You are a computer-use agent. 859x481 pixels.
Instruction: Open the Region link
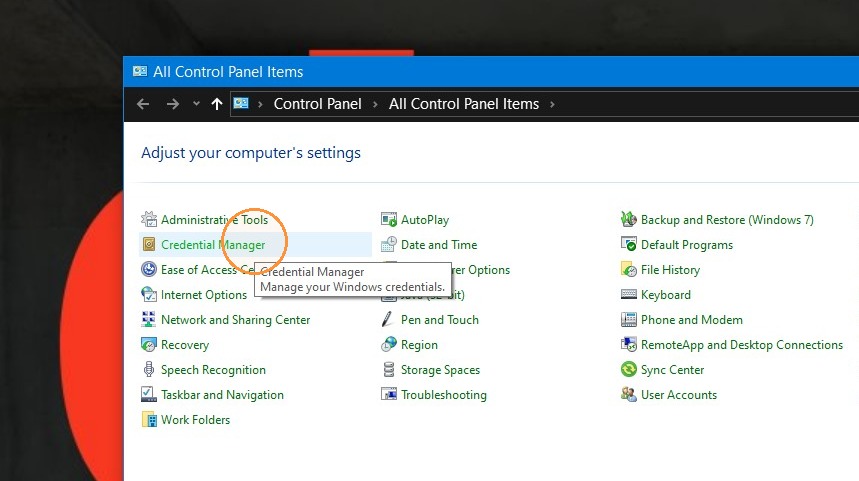[x=419, y=345]
